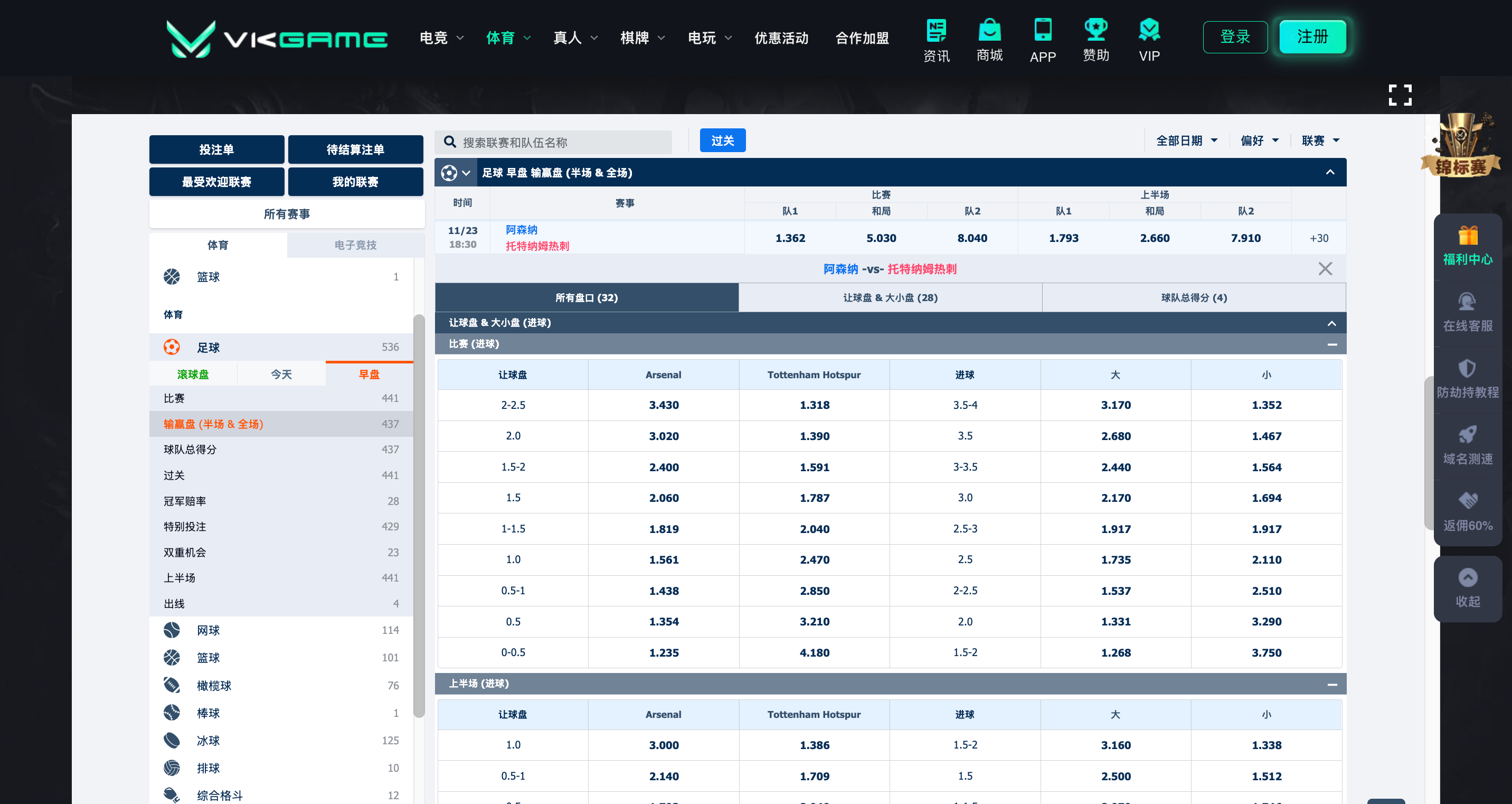
Task: Toggle the fullscreen corners icon
Action: click(x=1400, y=95)
